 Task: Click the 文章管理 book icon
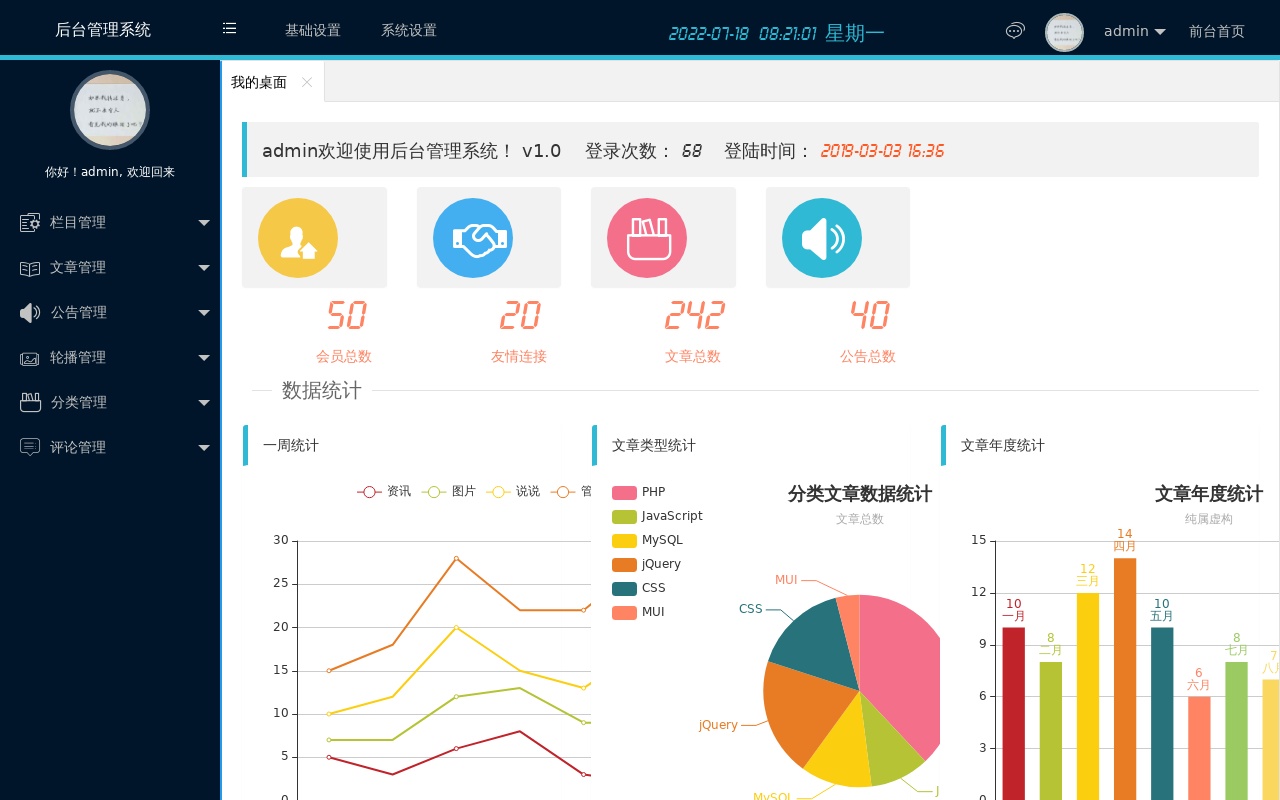pyautogui.click(x=30, y=268)
